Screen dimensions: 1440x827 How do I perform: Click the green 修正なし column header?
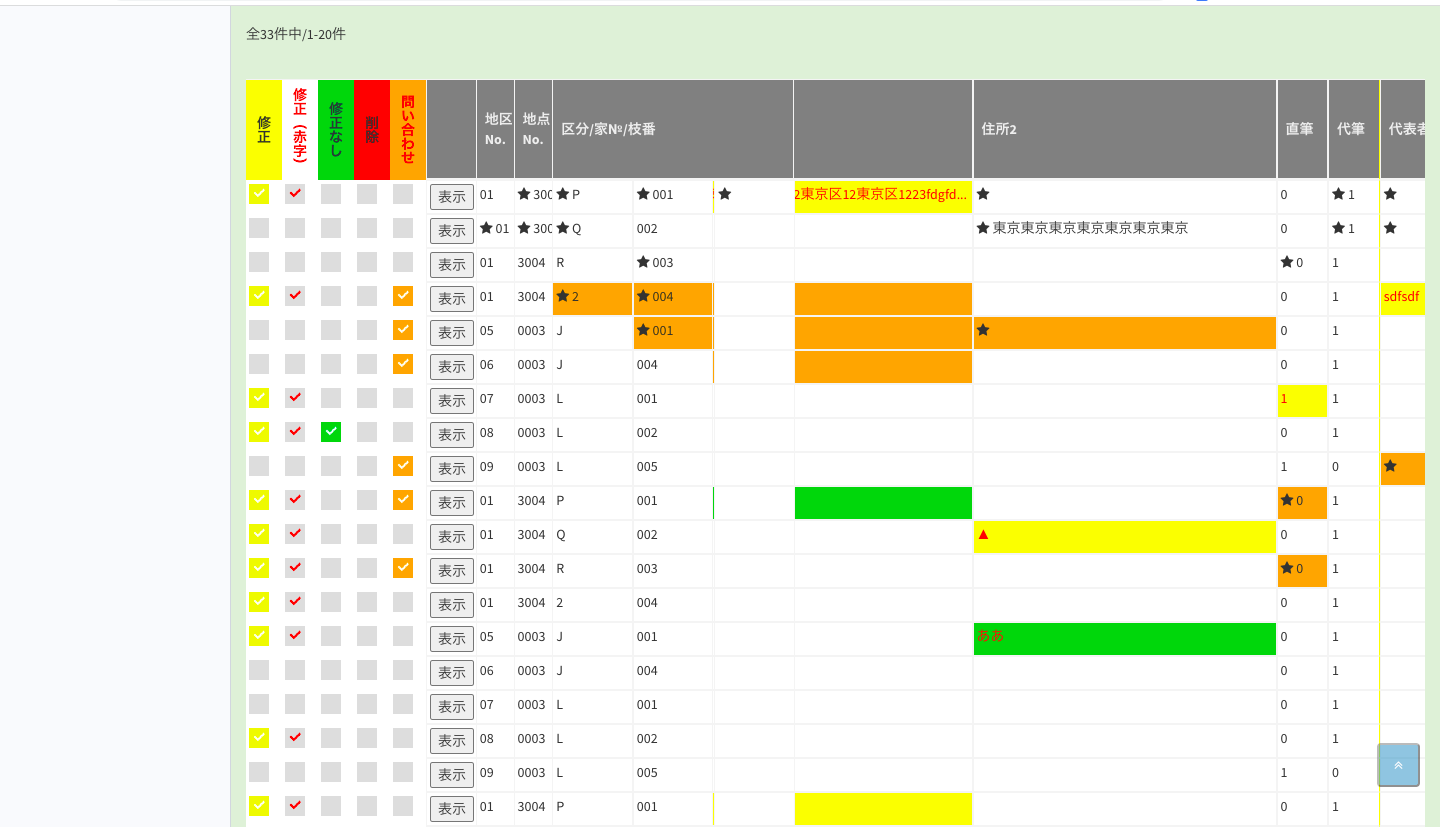(336, 130)
